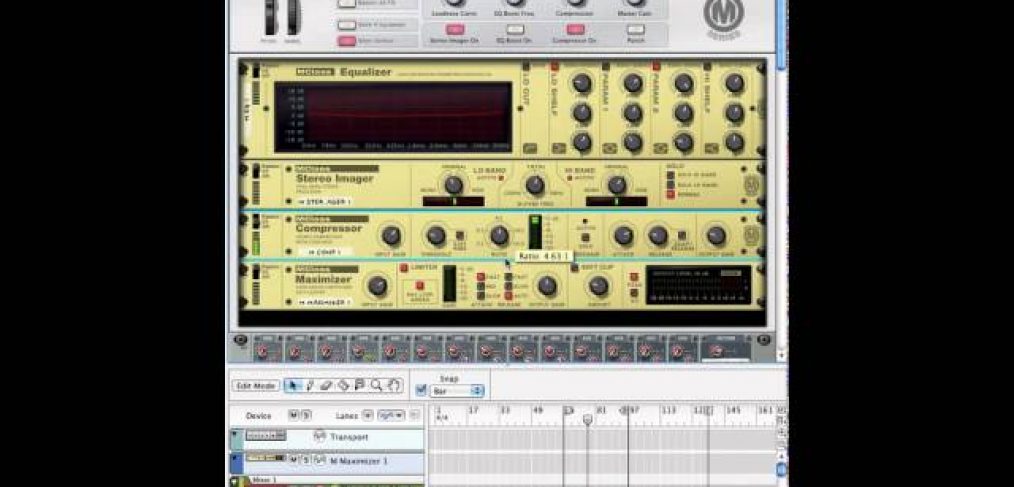
Task: Toggle the Maximizer Soft Clip button
Action: click(575, 268)
